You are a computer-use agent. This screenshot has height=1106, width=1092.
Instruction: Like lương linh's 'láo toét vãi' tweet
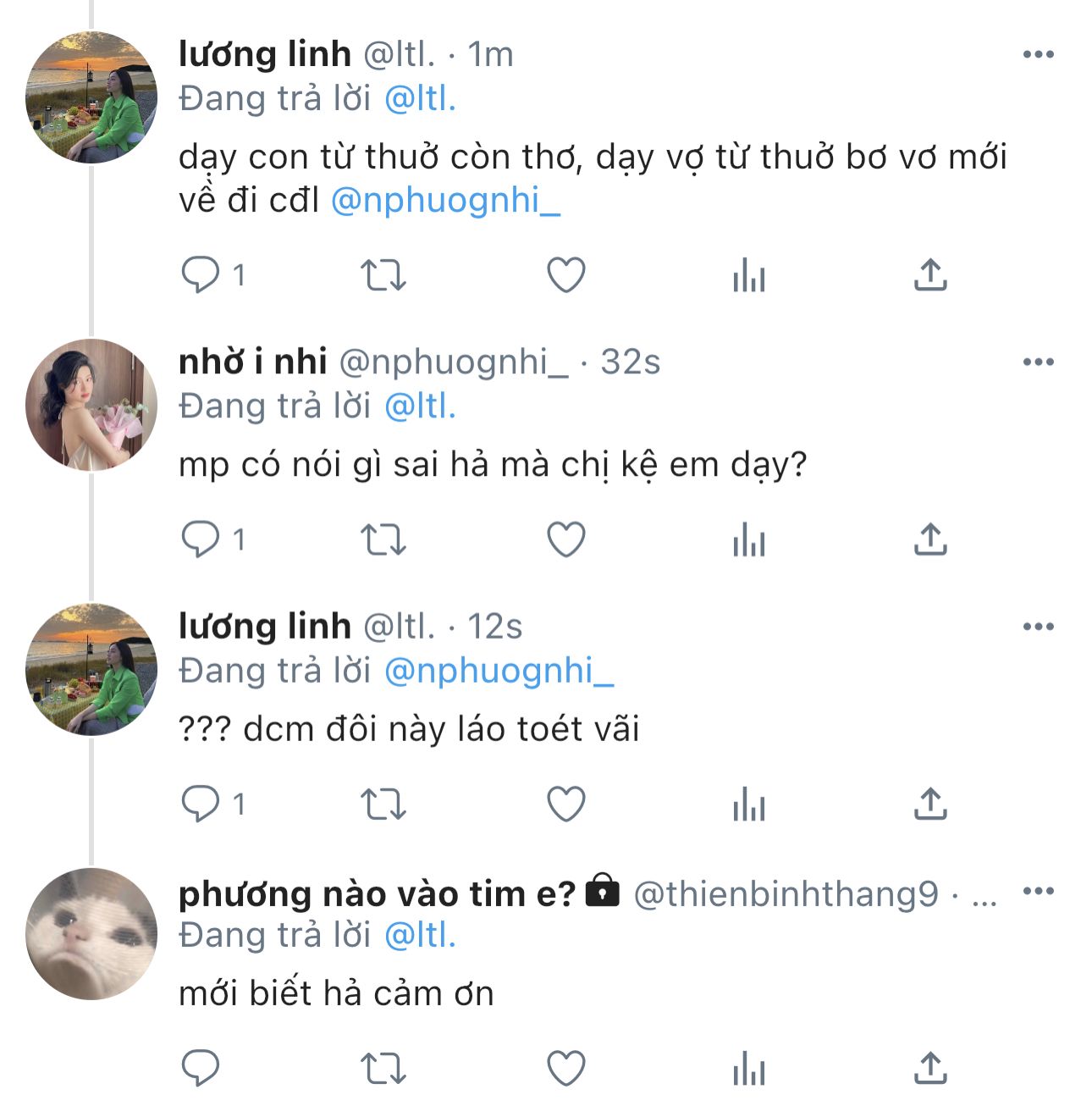tap(566, 804)
